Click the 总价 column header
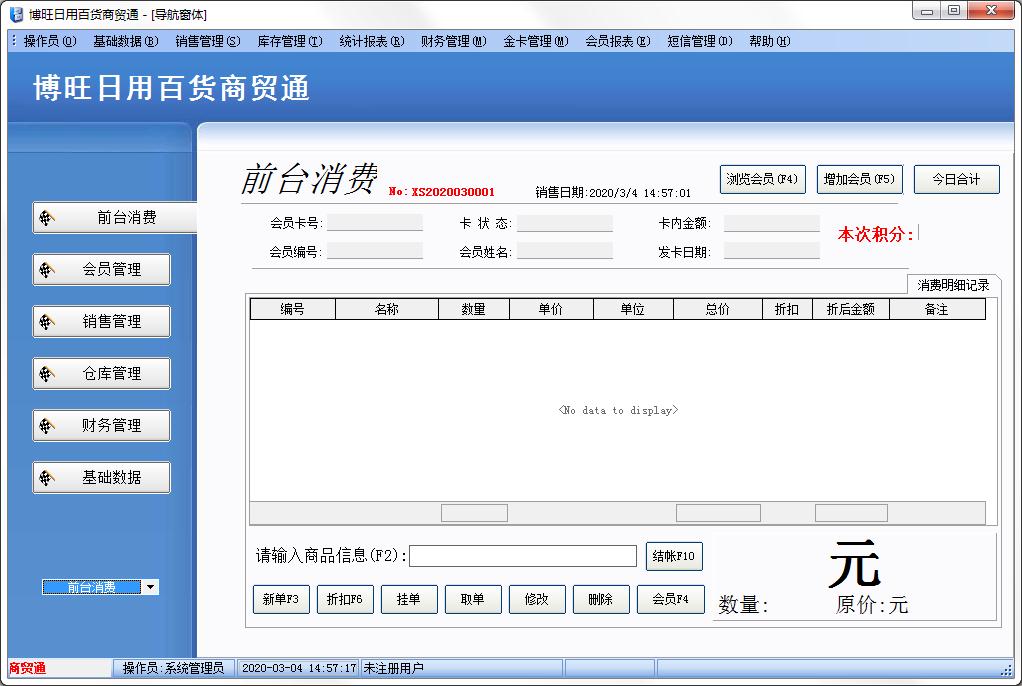Screen dimensions: 1022x686 (718, 309)
